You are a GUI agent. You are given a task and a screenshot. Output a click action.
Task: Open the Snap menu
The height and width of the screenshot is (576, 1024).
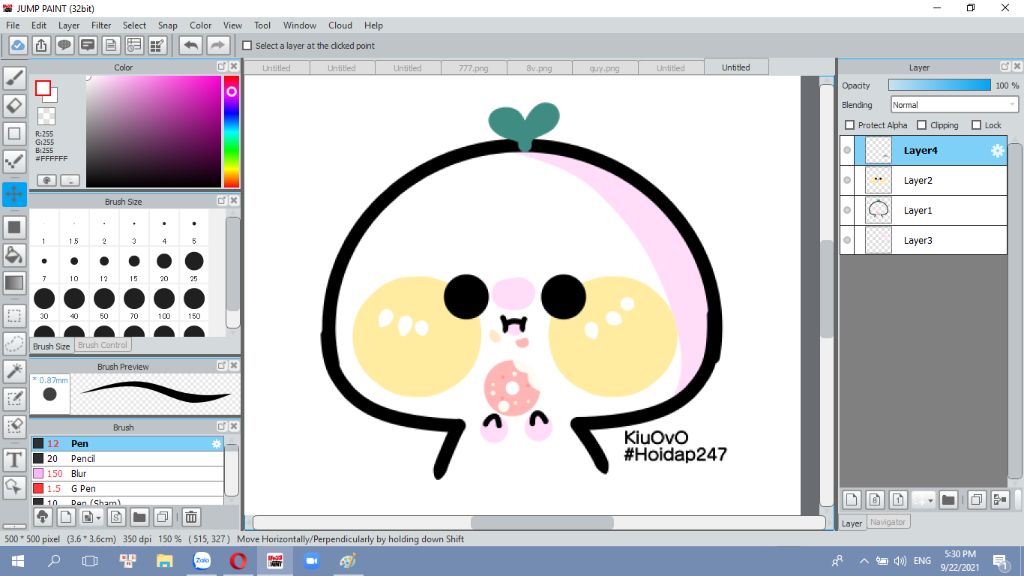coord(167,25)
